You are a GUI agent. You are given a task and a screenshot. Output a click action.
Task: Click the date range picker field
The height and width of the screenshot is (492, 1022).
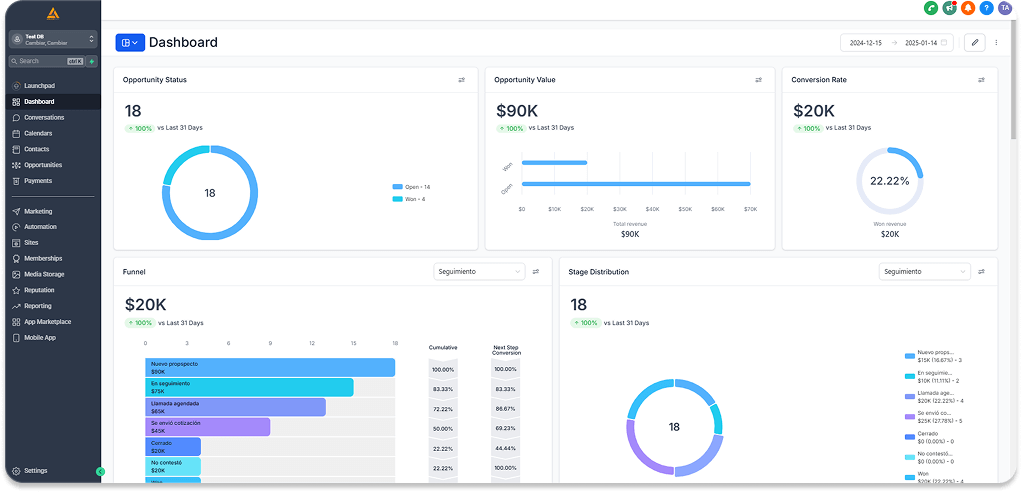point(897,43)
